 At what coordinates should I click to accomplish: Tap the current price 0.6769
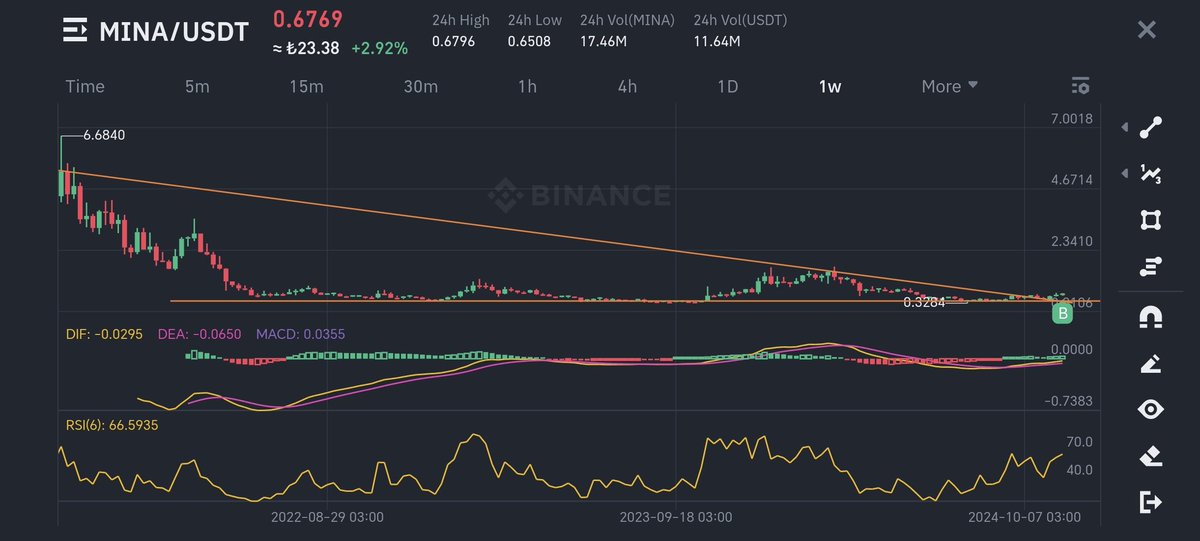308,19
